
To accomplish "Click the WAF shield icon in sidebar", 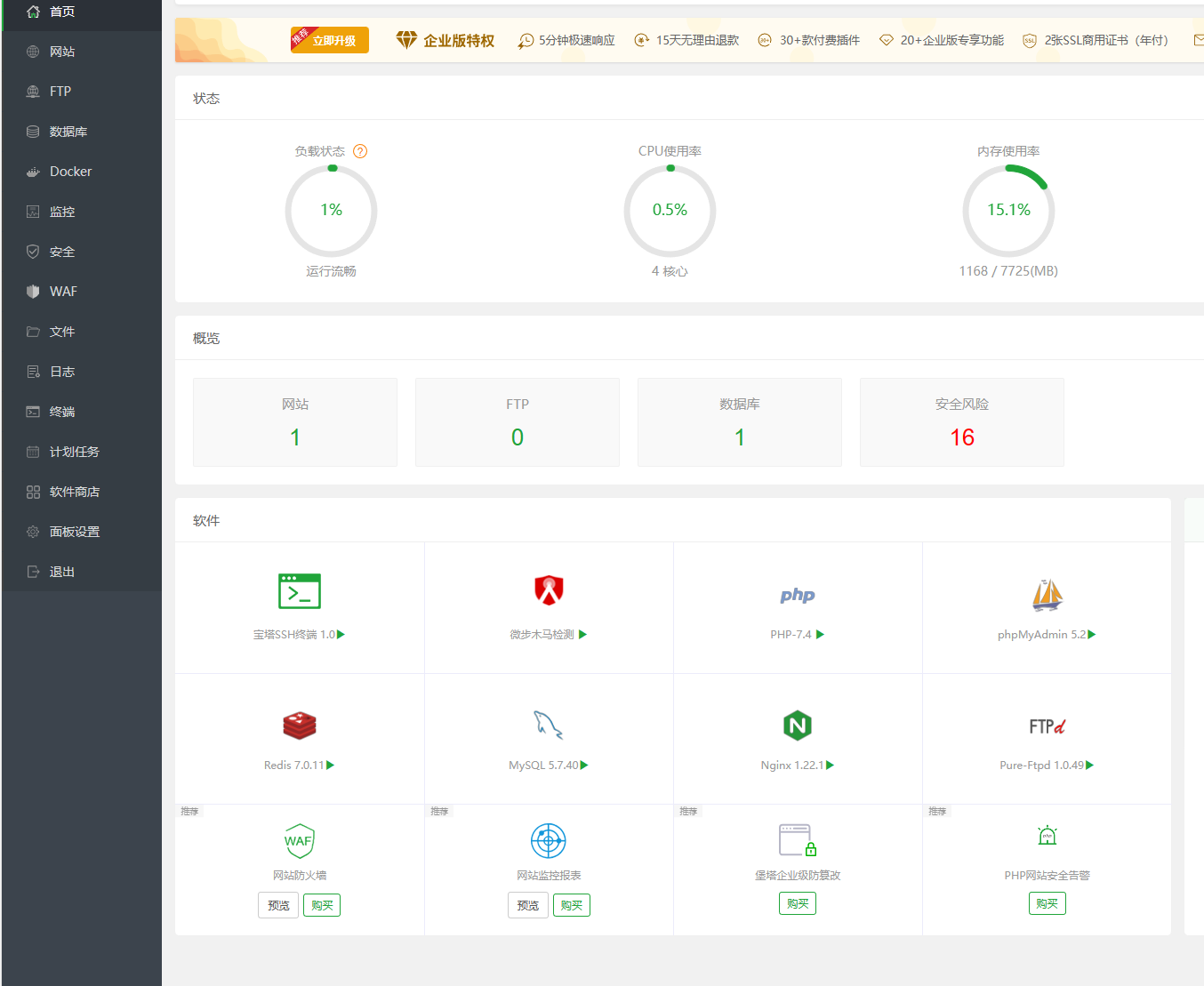I will (x=33, y=292).
